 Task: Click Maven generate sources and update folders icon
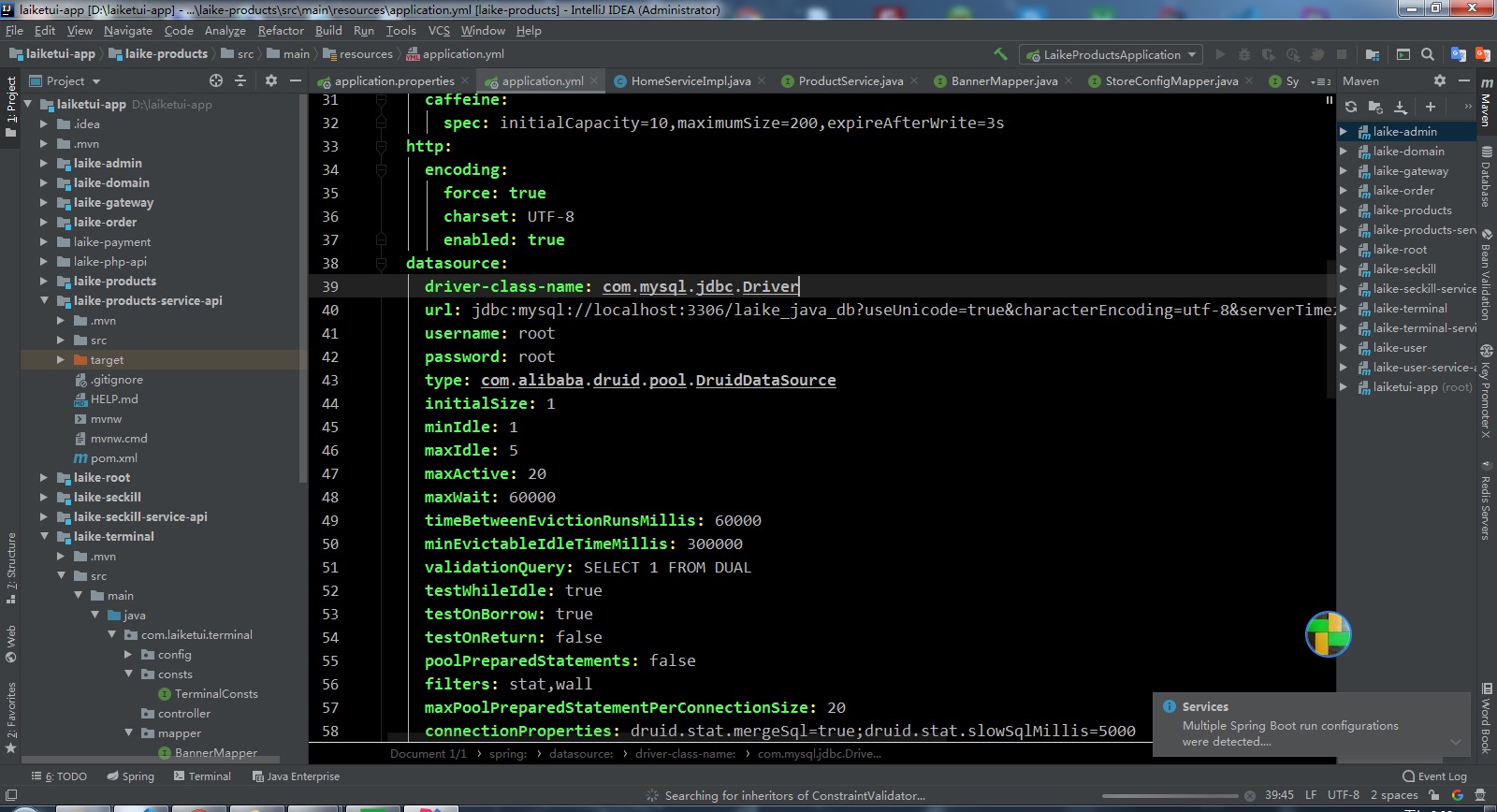(x=1375, y=107)
